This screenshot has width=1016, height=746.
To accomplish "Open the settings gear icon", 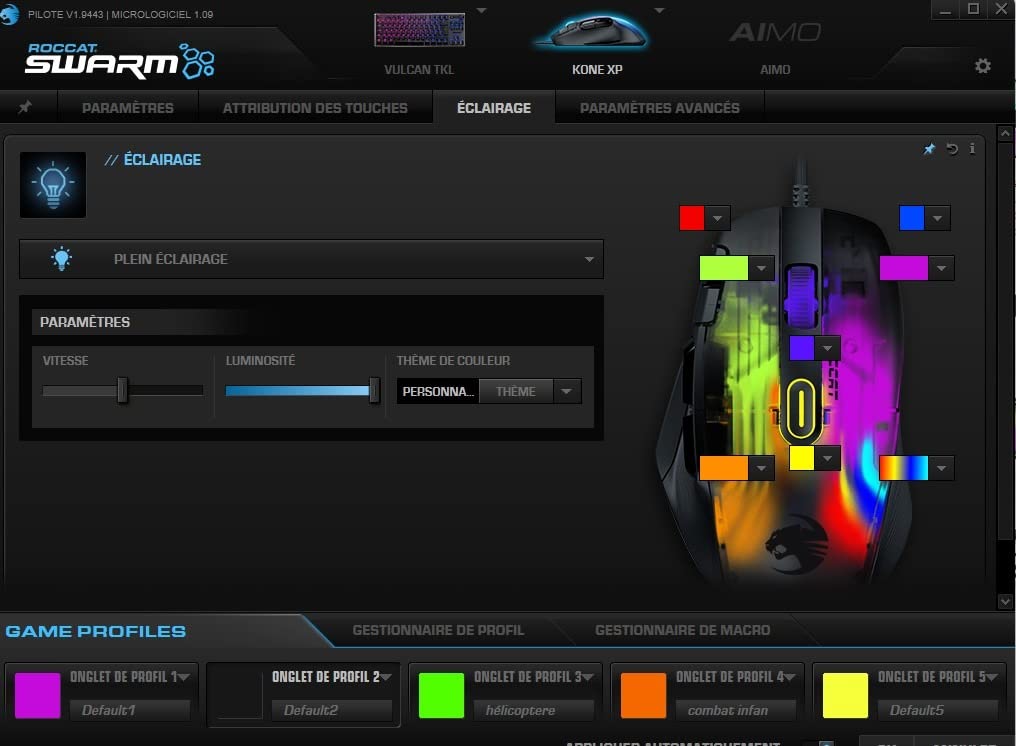I will pos(982,65).
